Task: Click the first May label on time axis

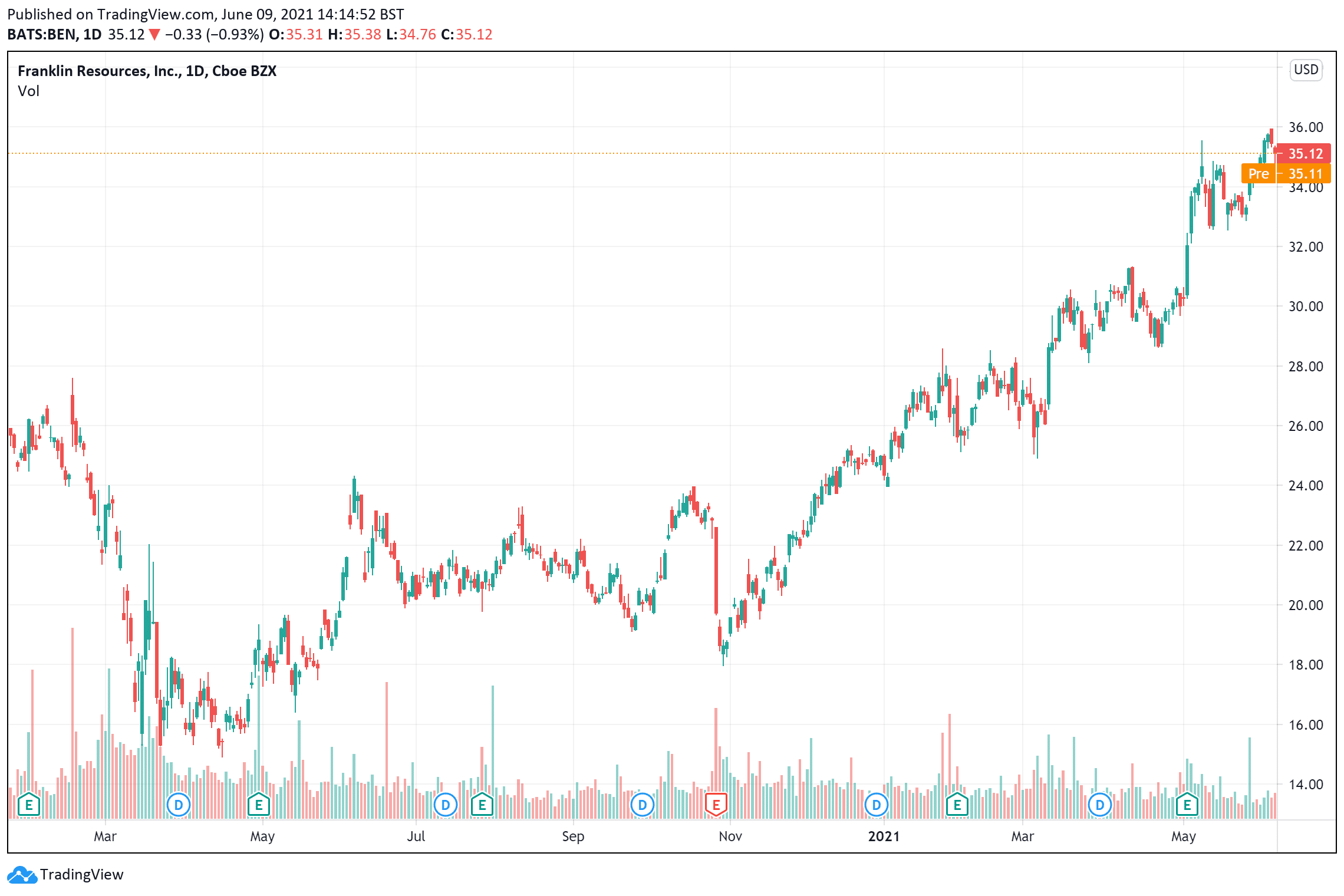Action: coord(262,836)
